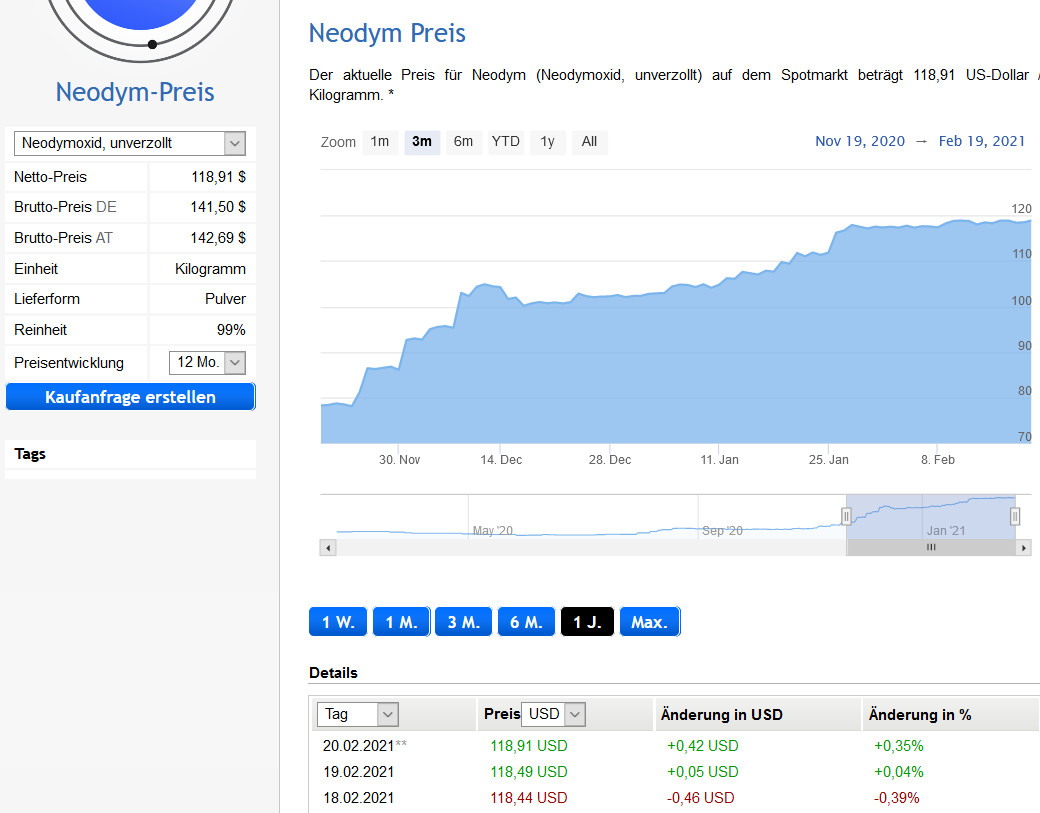Open the USD currency dropdown
This screenshot has width=1040, height=813.
[553, 714]
